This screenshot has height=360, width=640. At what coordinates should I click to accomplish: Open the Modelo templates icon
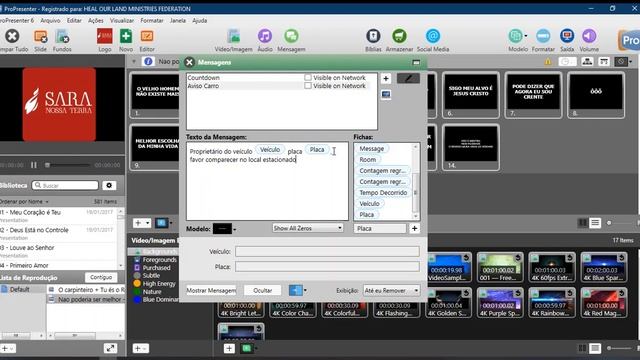516,36
